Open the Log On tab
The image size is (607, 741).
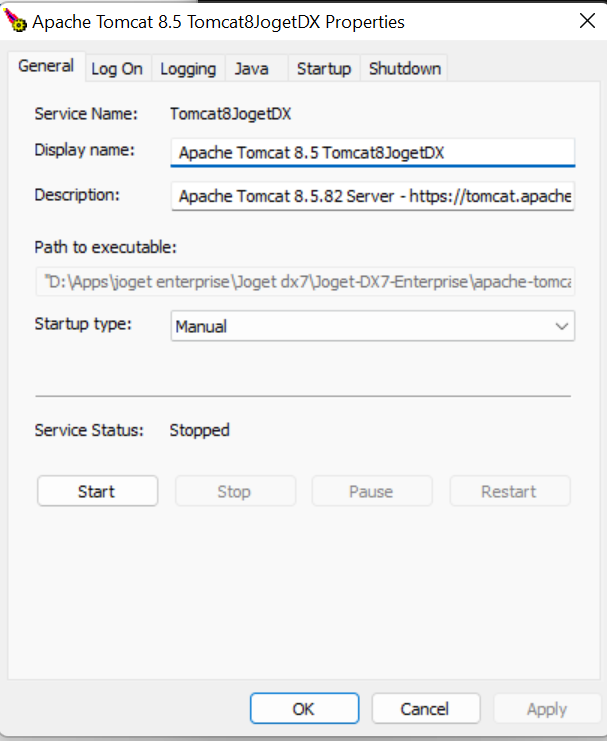point(117,68)
